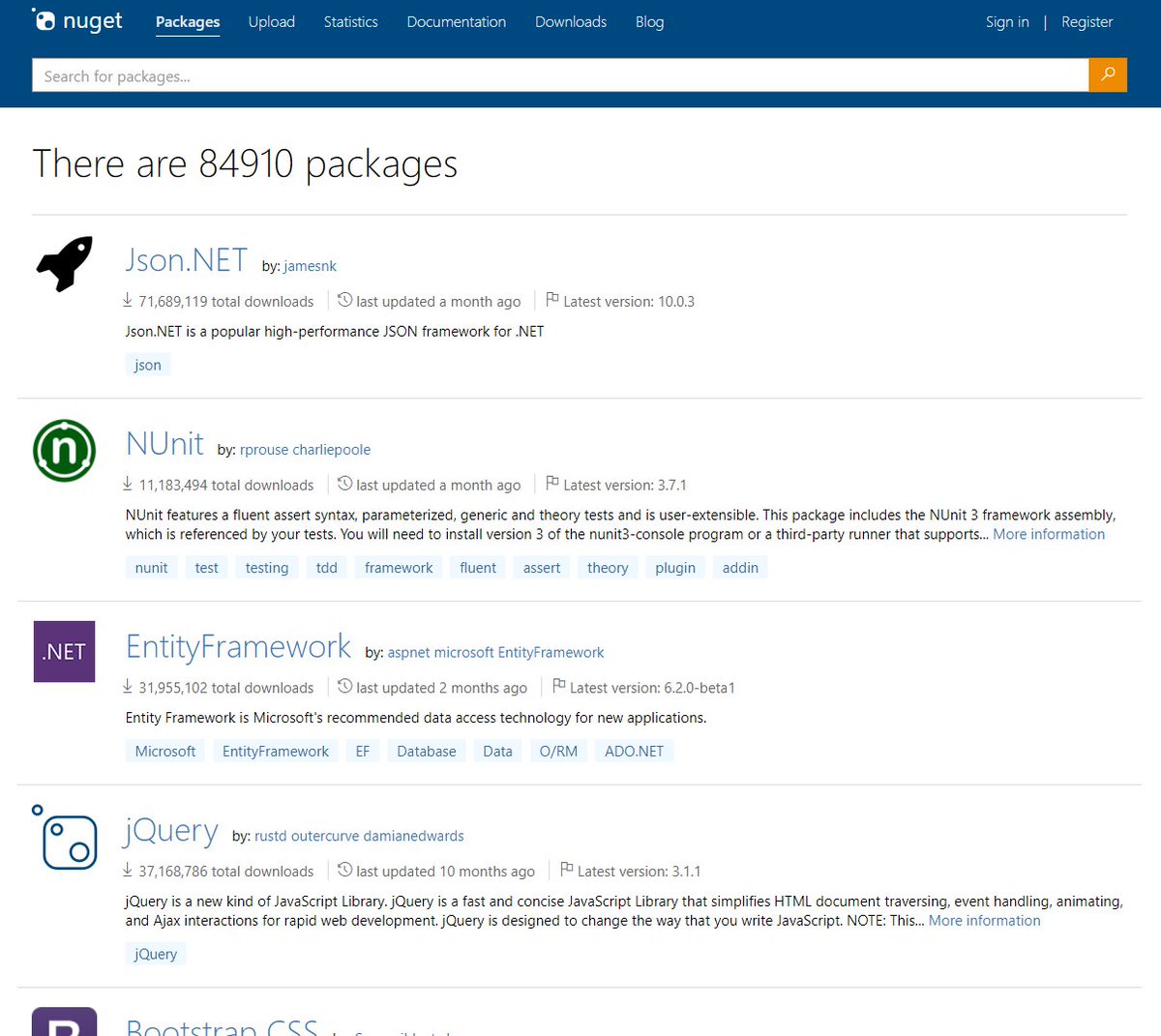
Task: Filter by the testing tag
Action: (267, 568)
